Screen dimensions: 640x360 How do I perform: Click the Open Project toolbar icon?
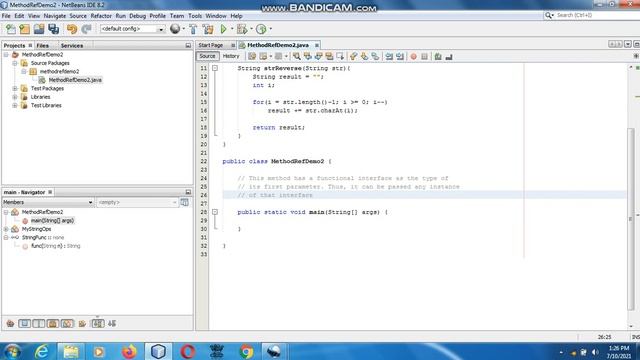click(39, 29)
